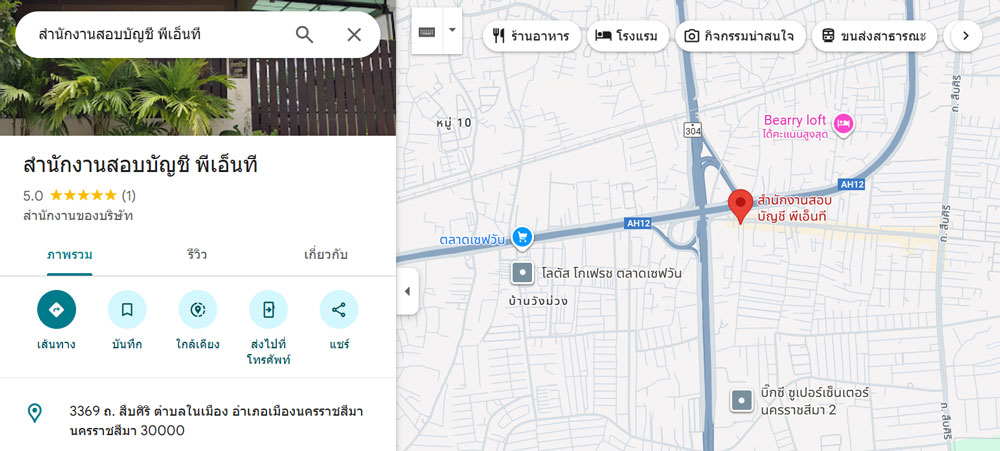Send to phone using ส่งไปที่โทรศัพท์ icon

point(268,310)
